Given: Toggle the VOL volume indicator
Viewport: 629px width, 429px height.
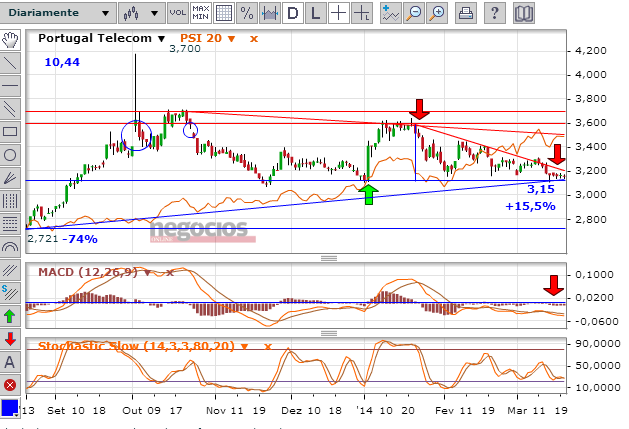Looking at the screenshot, I should (x=177, y=13).
